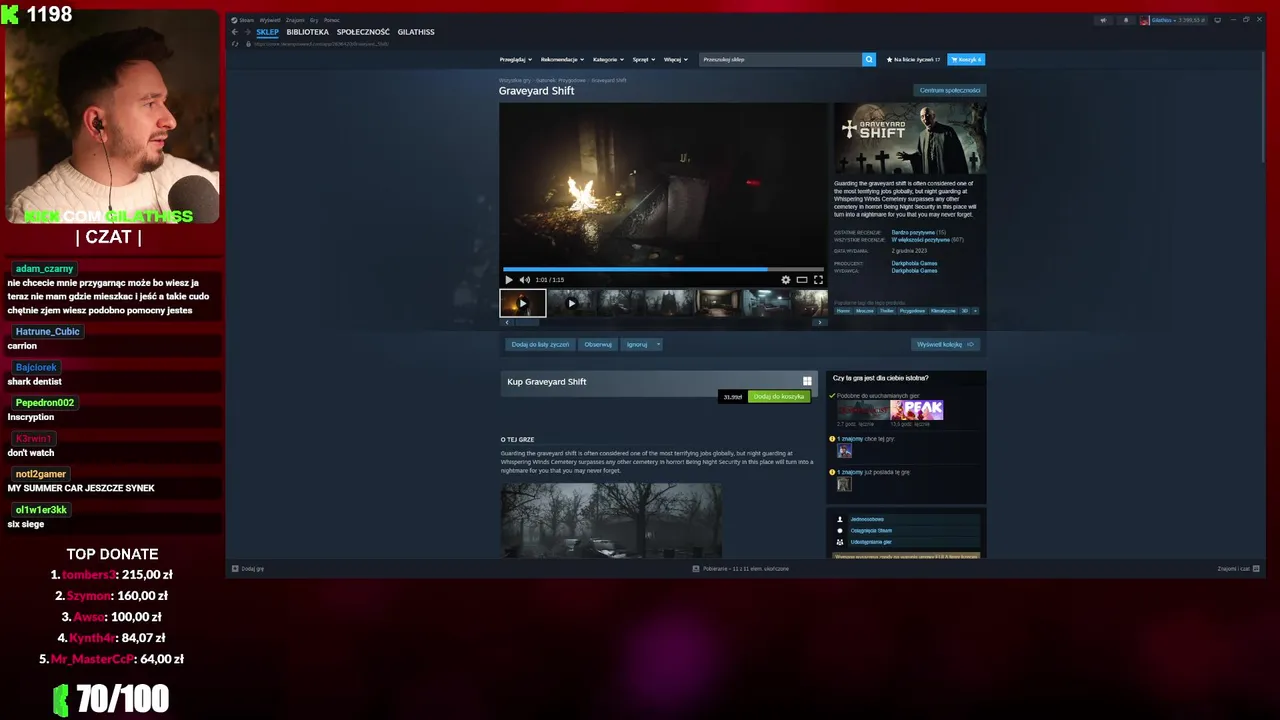Open 'W większości pozytywne' all reviews link
This screenshot has height=720, width=1280.
(x=920, y=240)
